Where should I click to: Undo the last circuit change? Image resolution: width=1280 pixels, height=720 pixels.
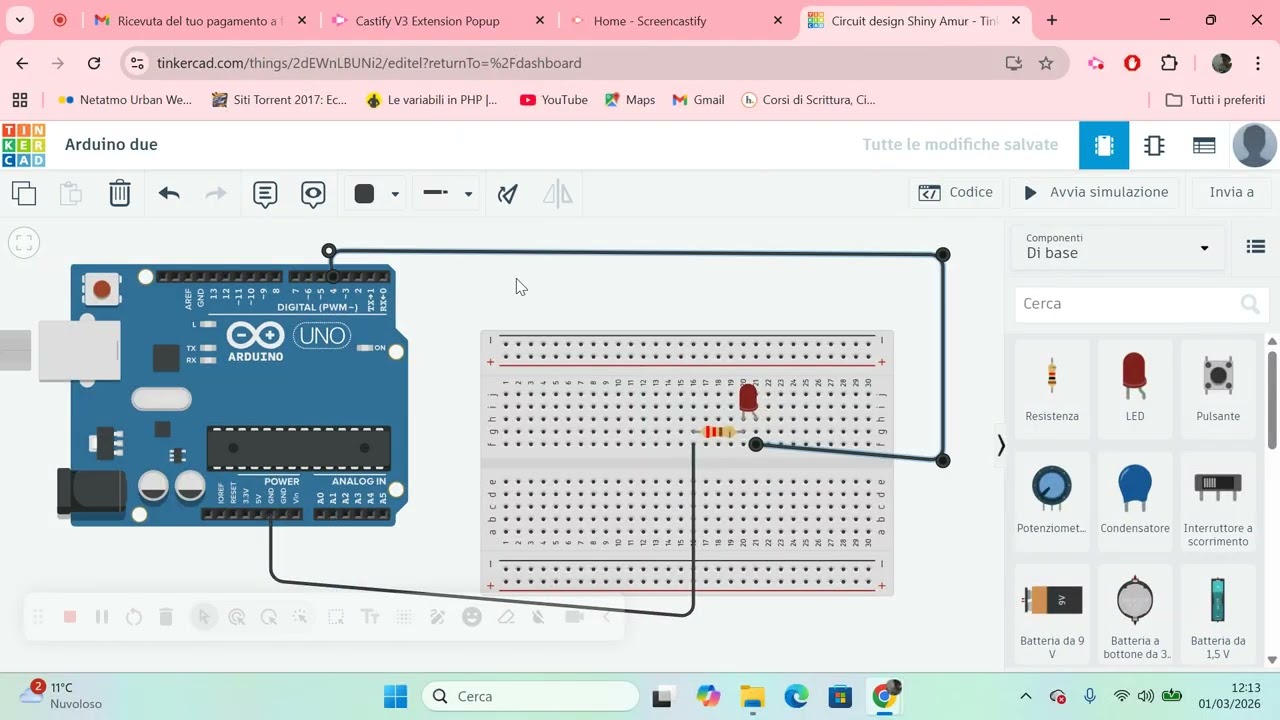click(169, 193)
